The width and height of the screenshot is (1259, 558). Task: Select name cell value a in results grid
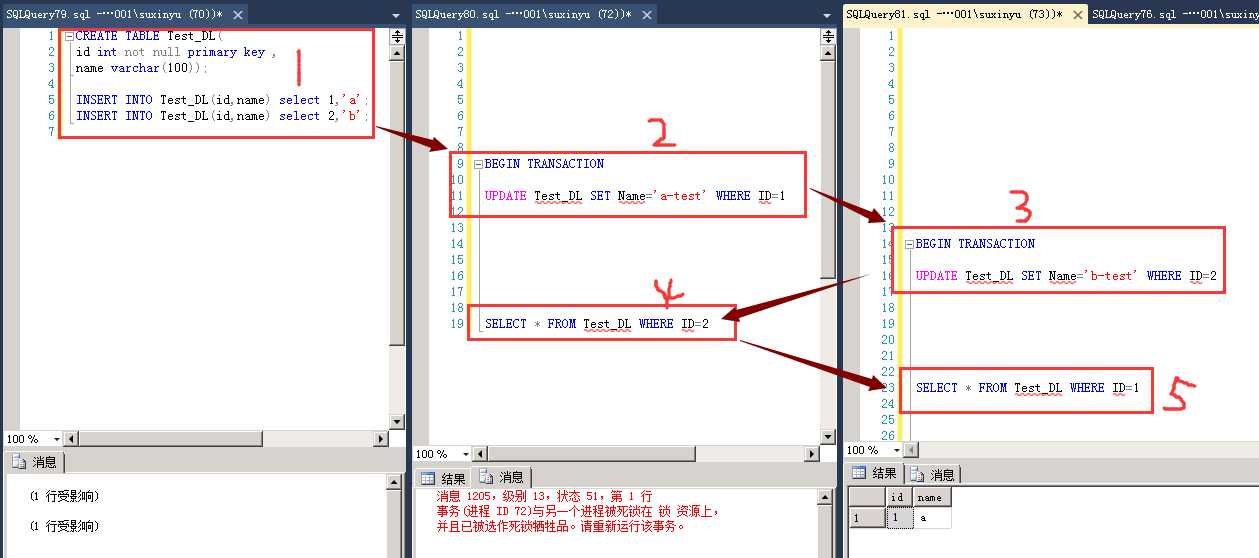click(933, 518)
